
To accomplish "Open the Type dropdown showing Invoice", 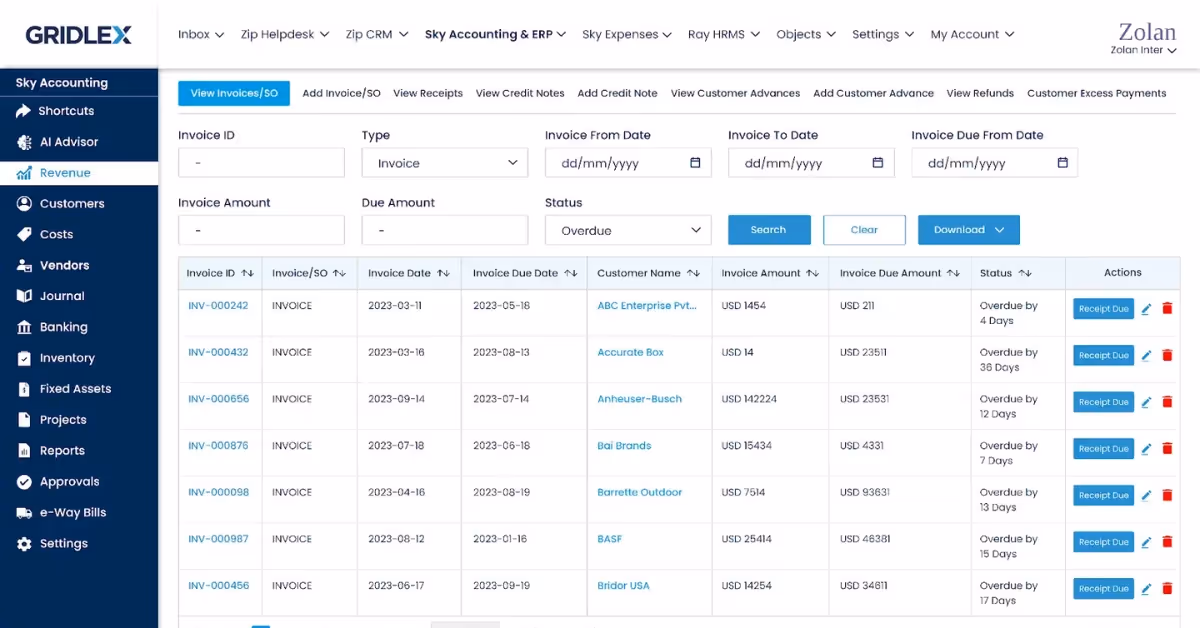I will (x=444, y=162).
